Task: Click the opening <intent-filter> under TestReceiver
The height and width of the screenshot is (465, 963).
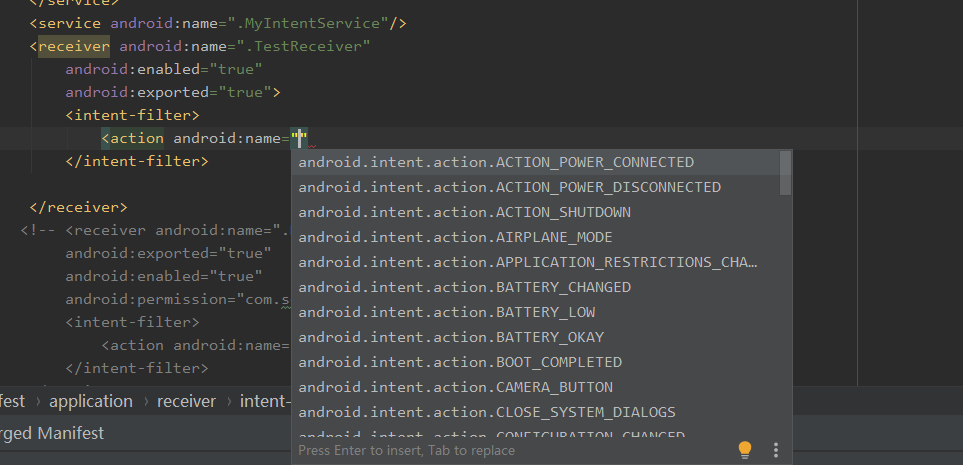Action: (x=133, y=115)
